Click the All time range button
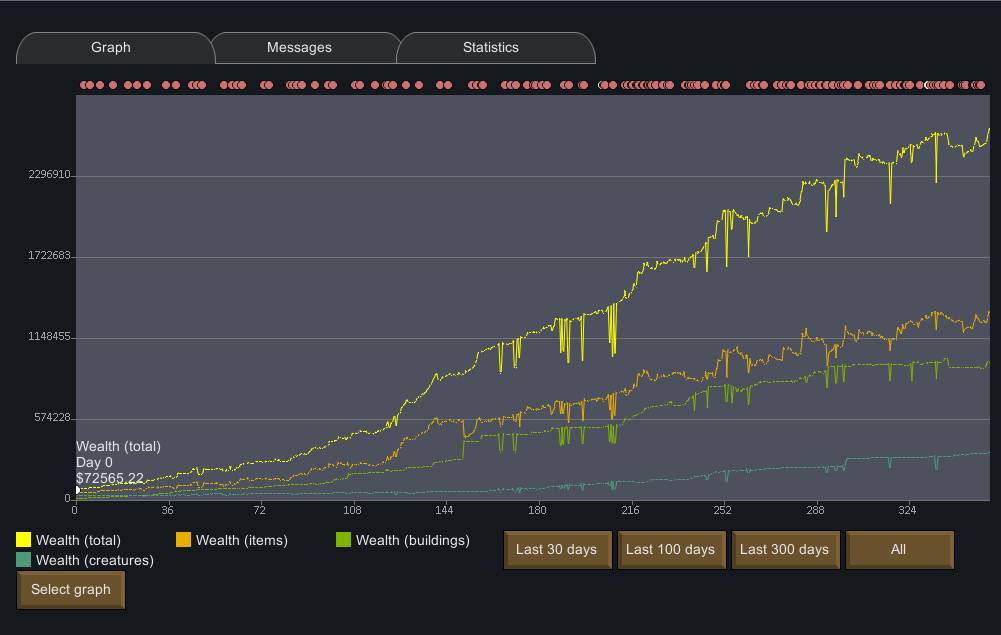Screen dimensions: 1001x635 pyautogui.click(x=899, y=549)
